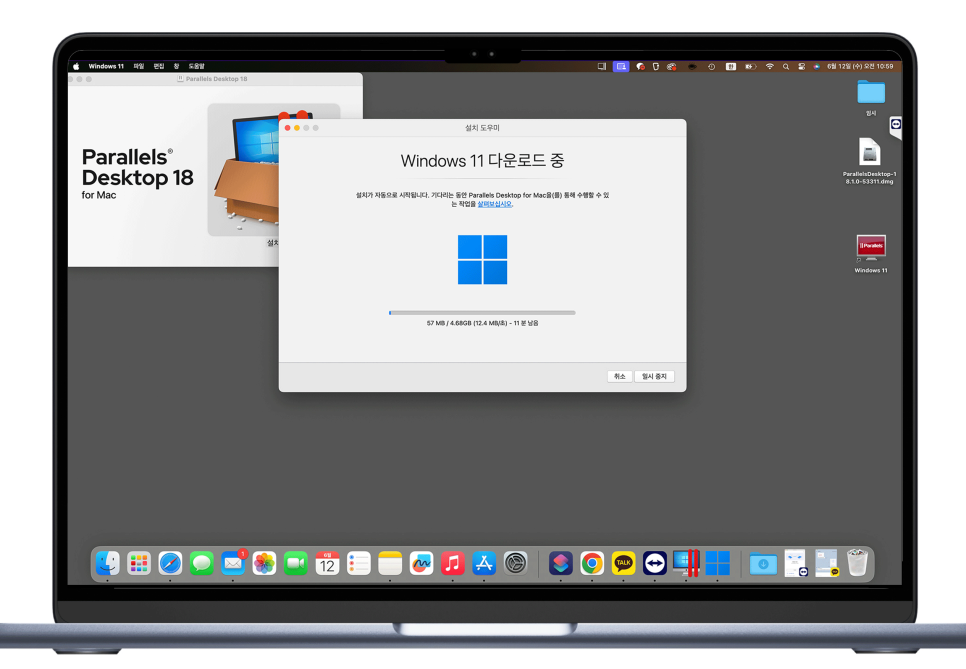
Task: Open Google Chrome from the Dock
Action: coord(592,563)
